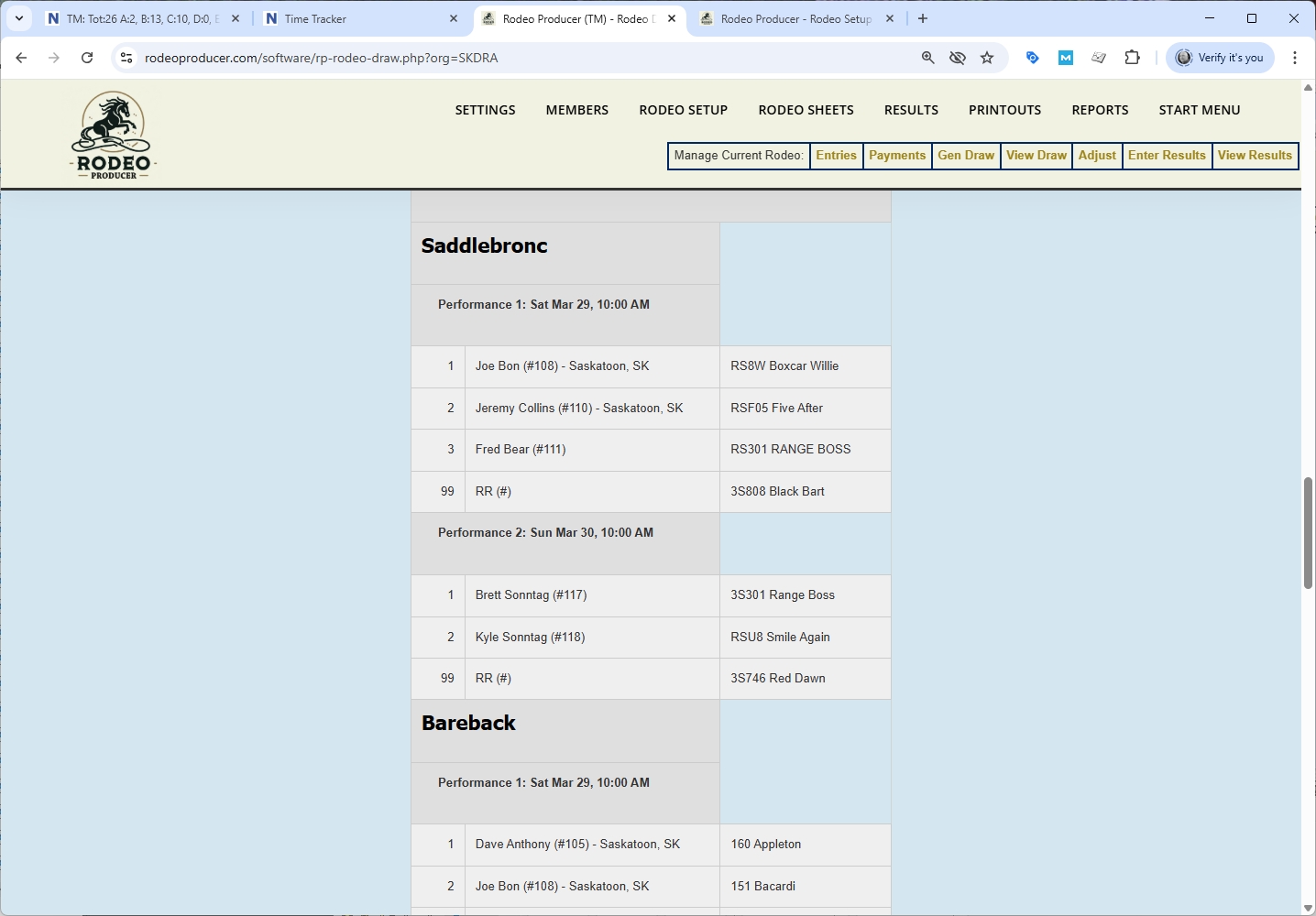Image resolution: width=1316 pixels, height=916 pixels.
Task: Expand the Verify it's you profile prompt
Action: coord(1220,57)
